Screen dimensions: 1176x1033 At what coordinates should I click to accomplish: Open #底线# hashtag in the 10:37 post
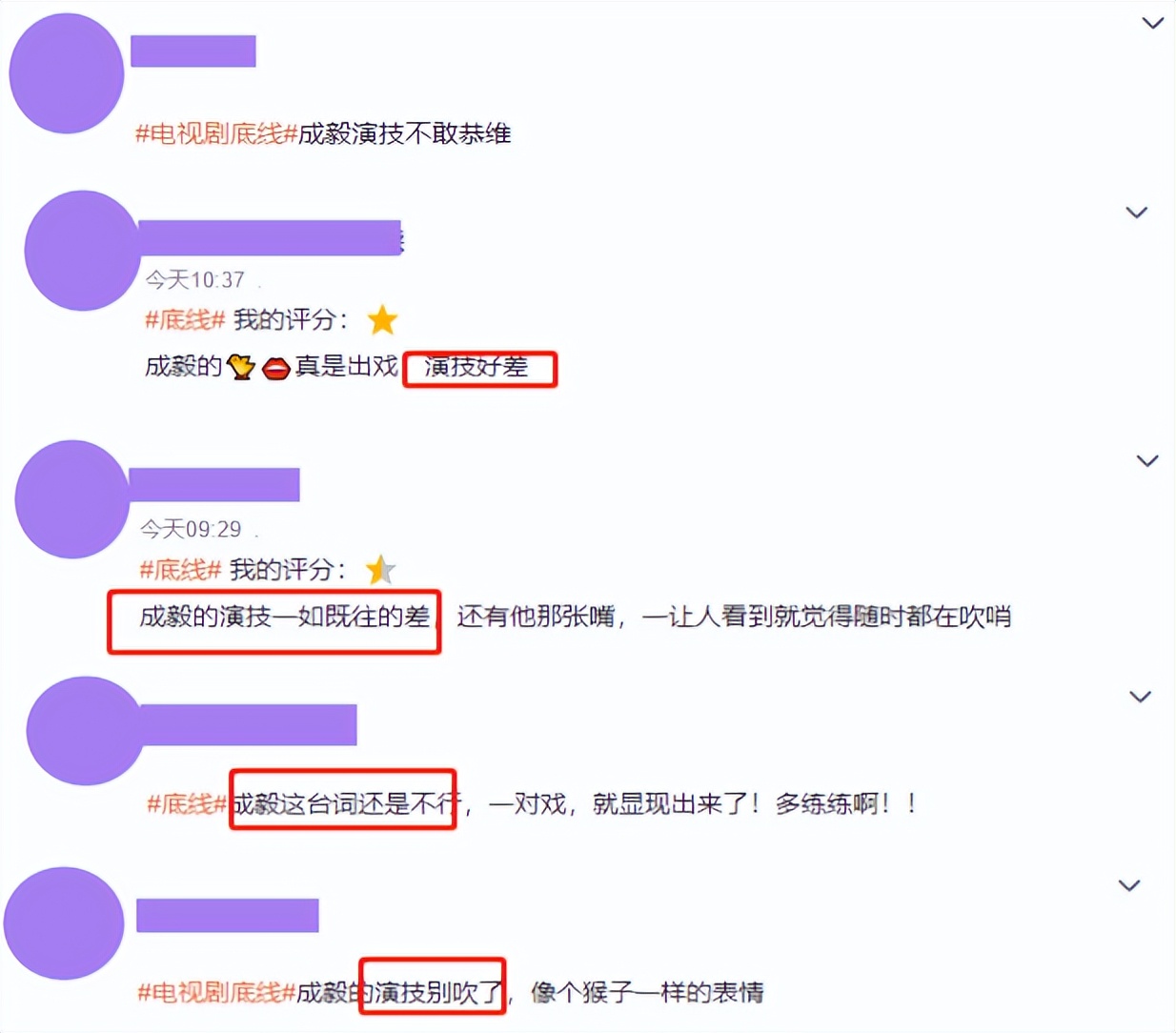tap(184, 320)
